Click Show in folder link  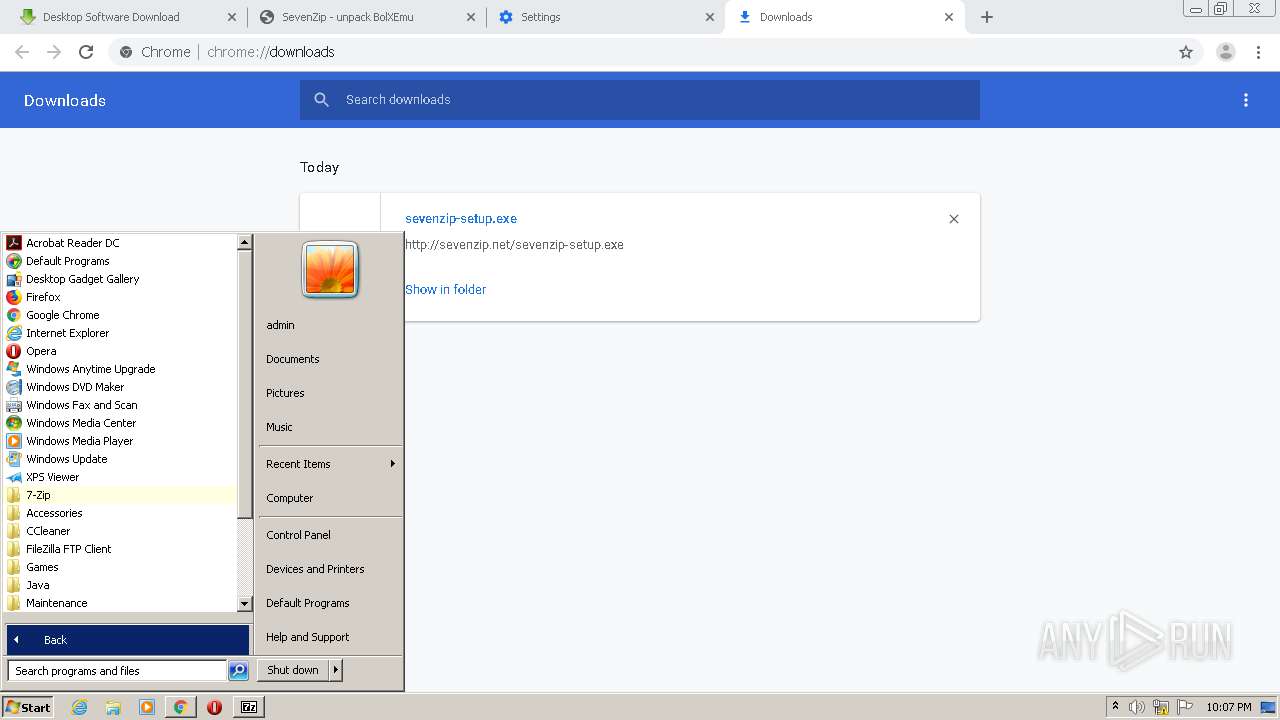[x=446, y=289]
